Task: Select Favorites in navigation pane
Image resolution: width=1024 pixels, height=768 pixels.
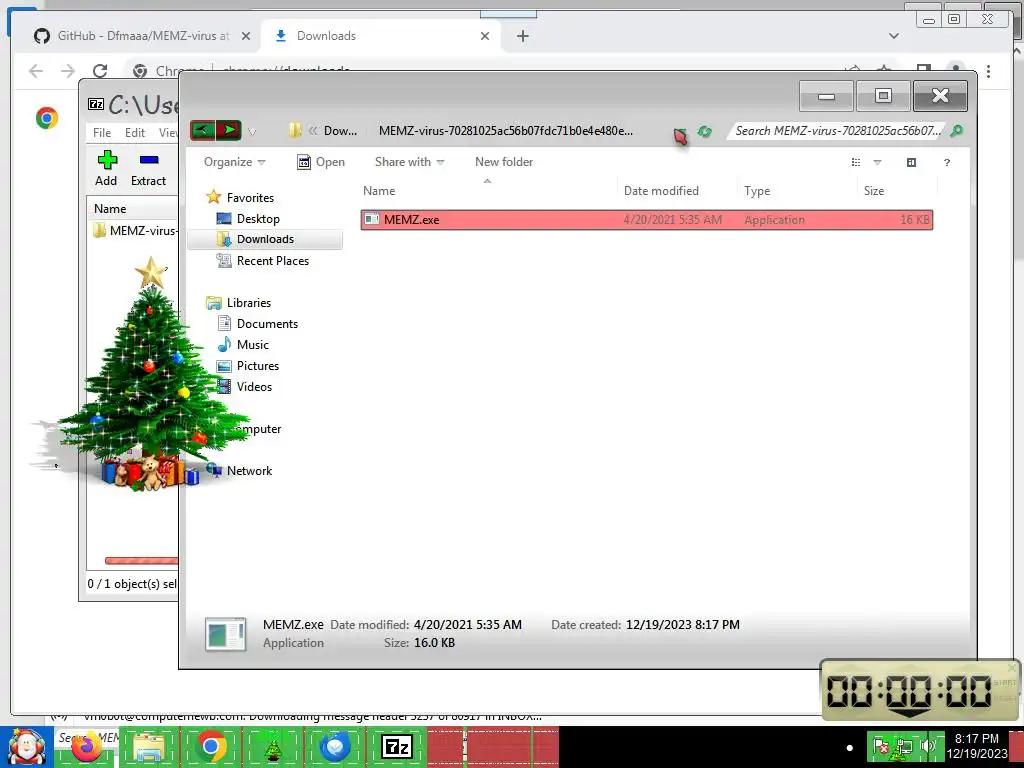Action: [x=240, y=197]
